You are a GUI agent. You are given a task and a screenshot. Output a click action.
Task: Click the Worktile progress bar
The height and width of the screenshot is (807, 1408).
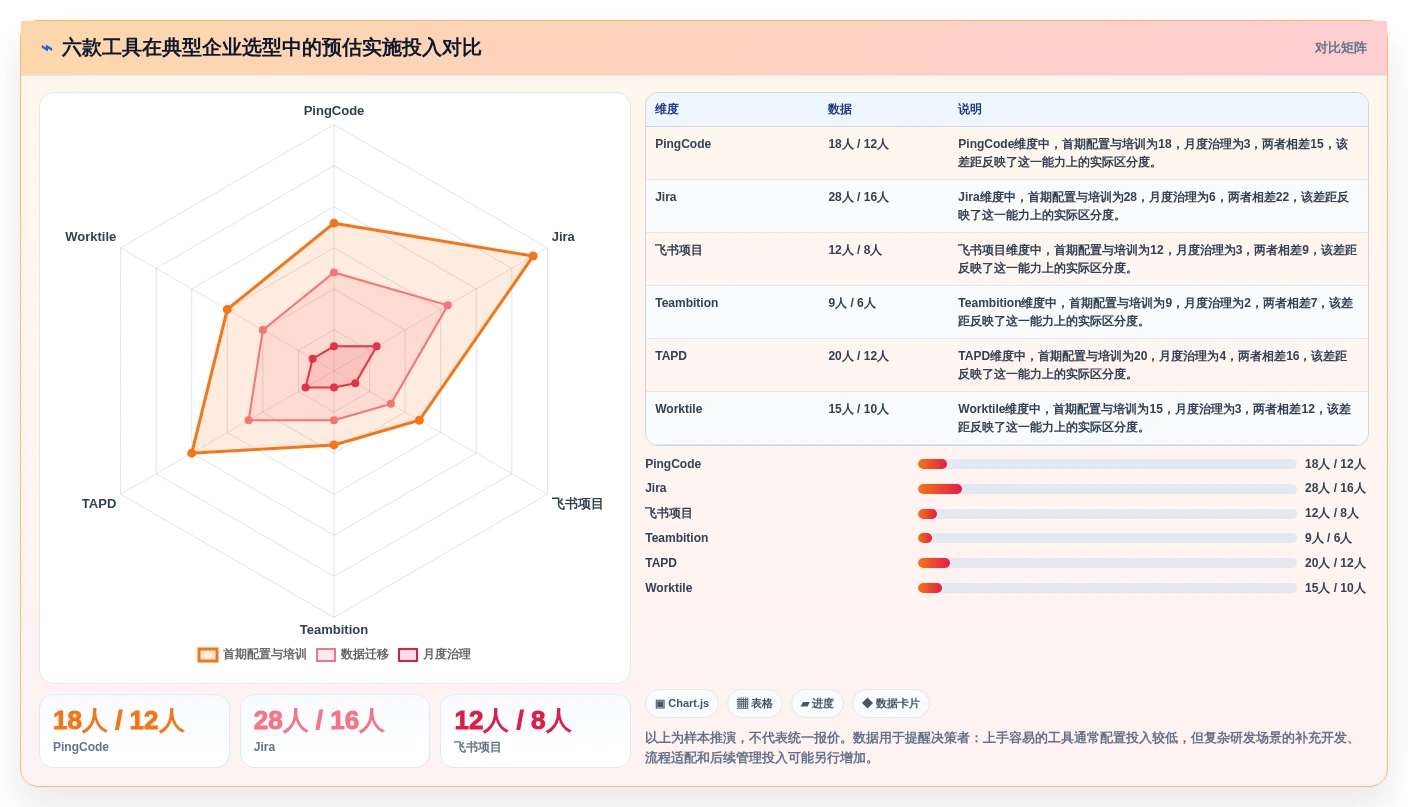[1107, 588]
